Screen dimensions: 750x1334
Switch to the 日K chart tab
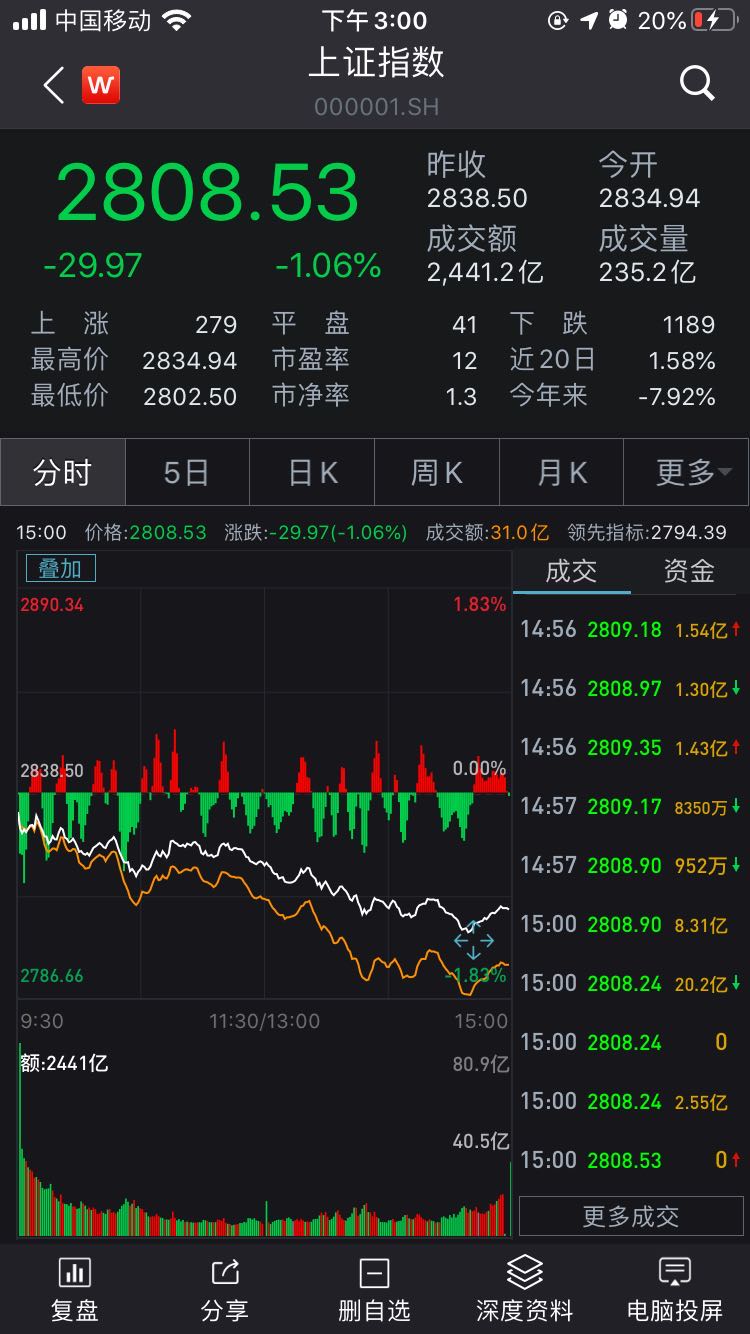312,472
